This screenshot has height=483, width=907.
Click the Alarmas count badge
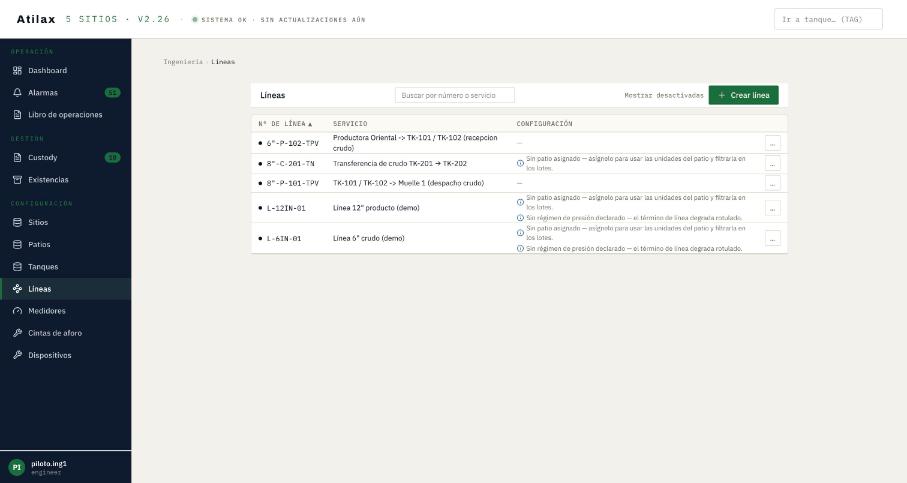pos(112,93)
